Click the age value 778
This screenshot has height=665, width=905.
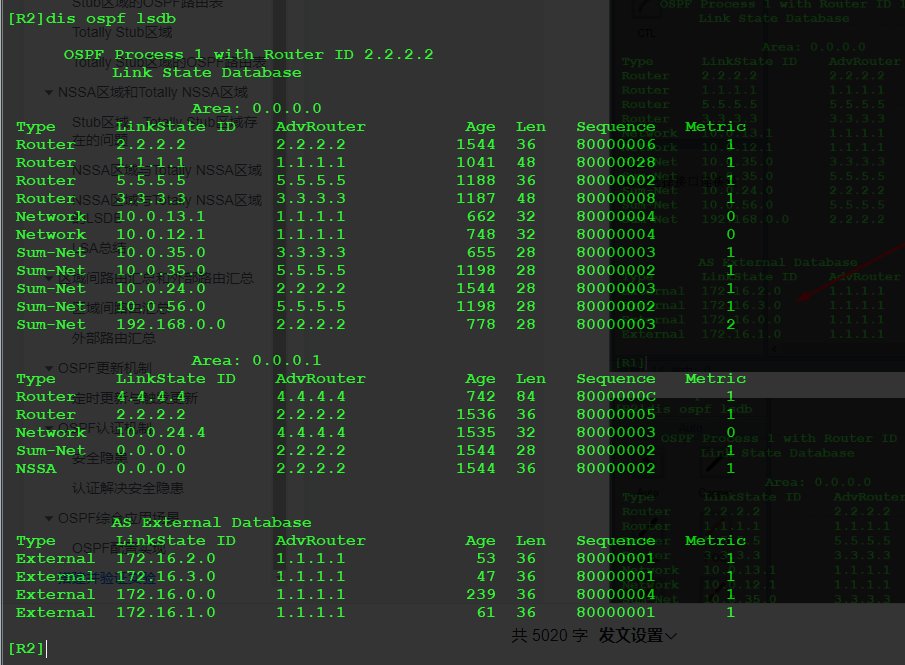tap(481, 324)
